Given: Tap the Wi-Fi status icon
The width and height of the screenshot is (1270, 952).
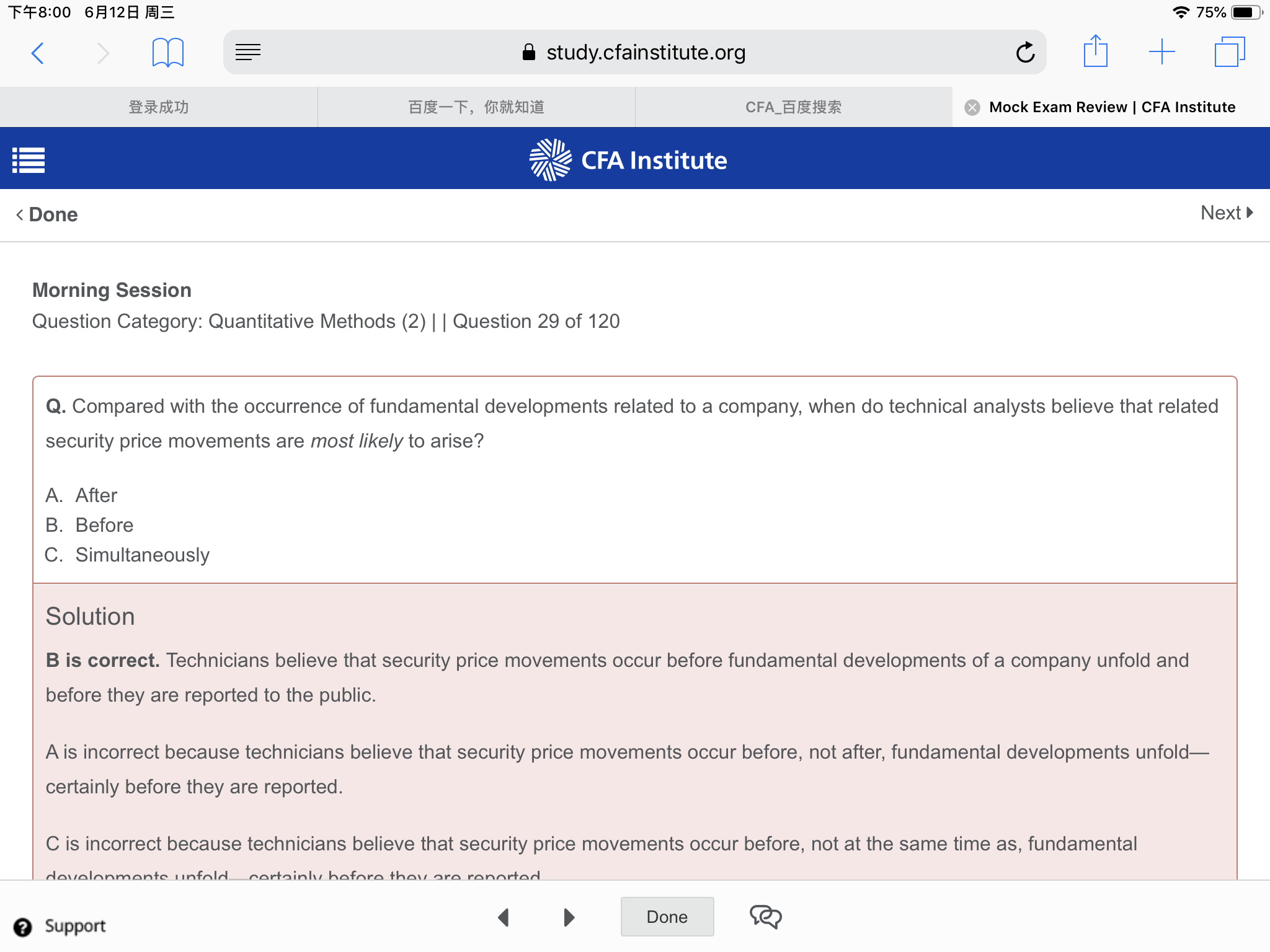Looking at the screenshot, I should (x=1181, y=12).
